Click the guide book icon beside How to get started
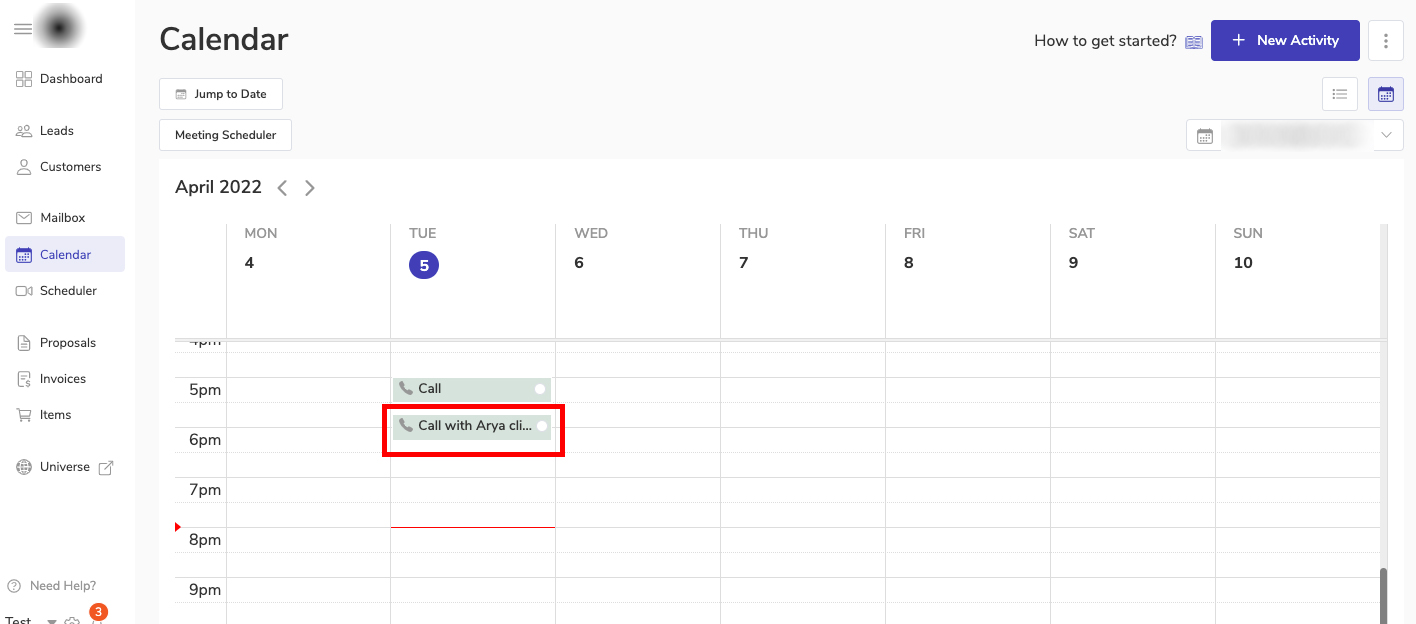 (1194, 42)
